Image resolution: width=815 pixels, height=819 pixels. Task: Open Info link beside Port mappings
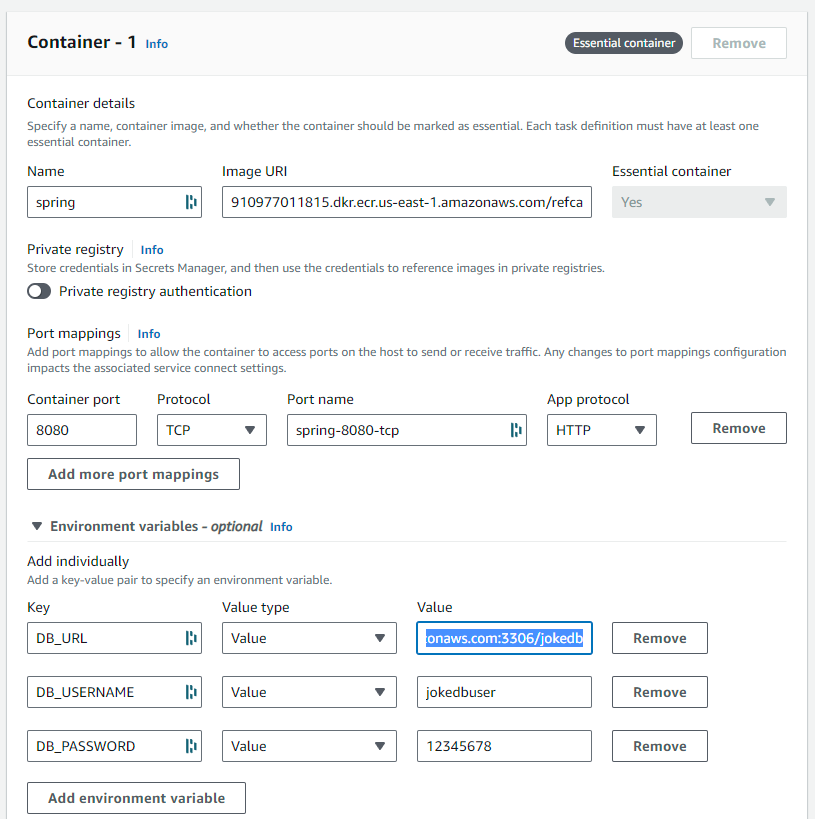click(149, 334)
